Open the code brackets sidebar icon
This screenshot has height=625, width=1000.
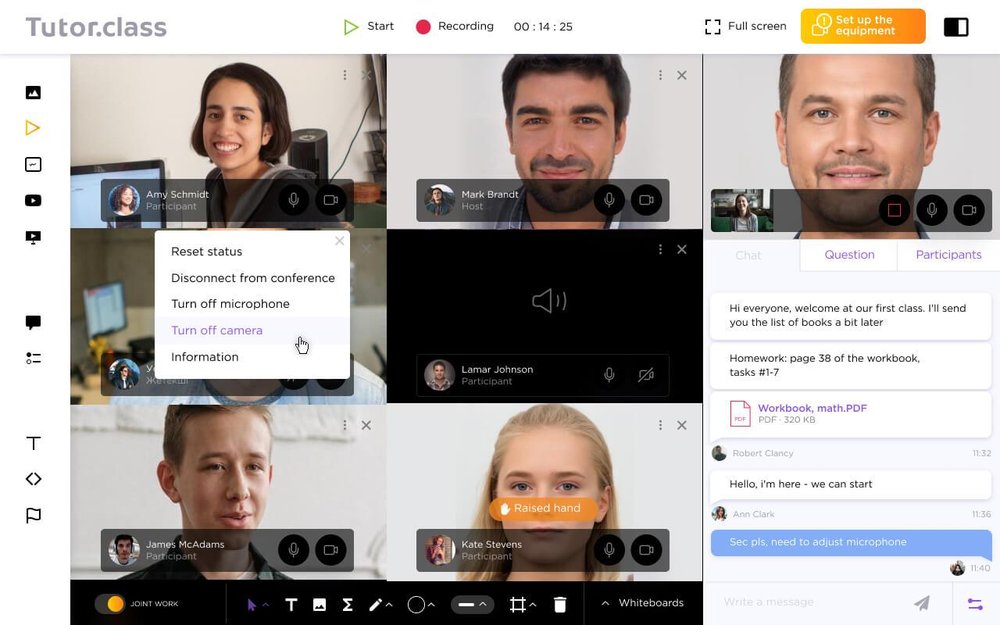point(33,479)
